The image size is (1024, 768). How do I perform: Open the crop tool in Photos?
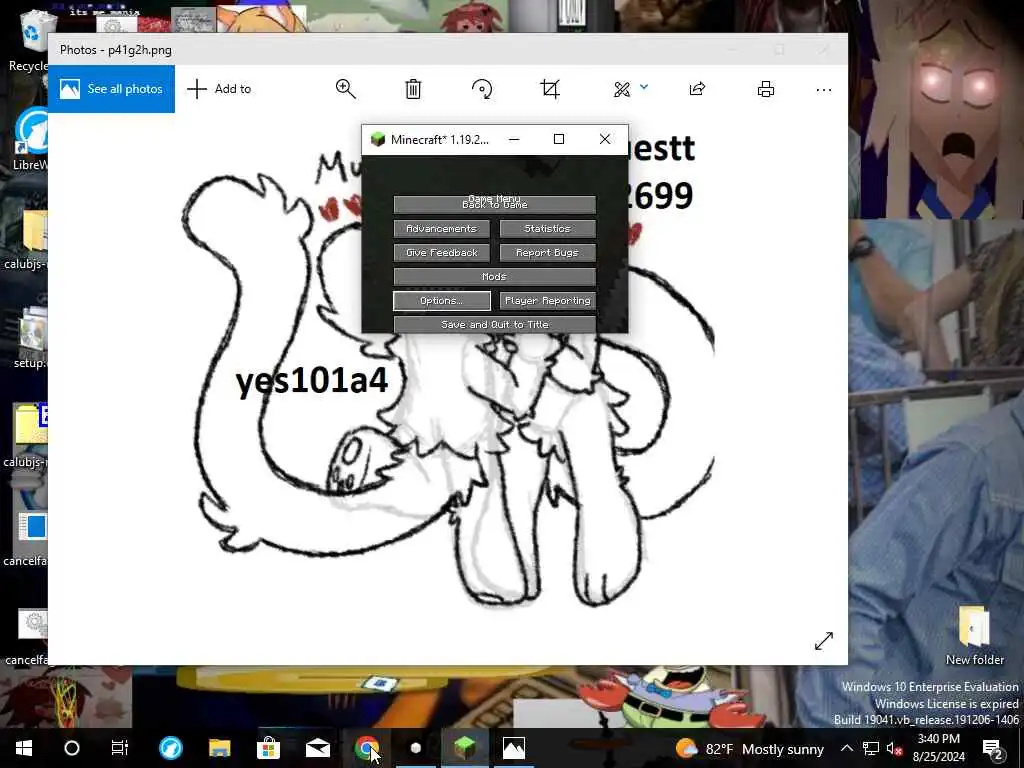[x=550, y=89]
